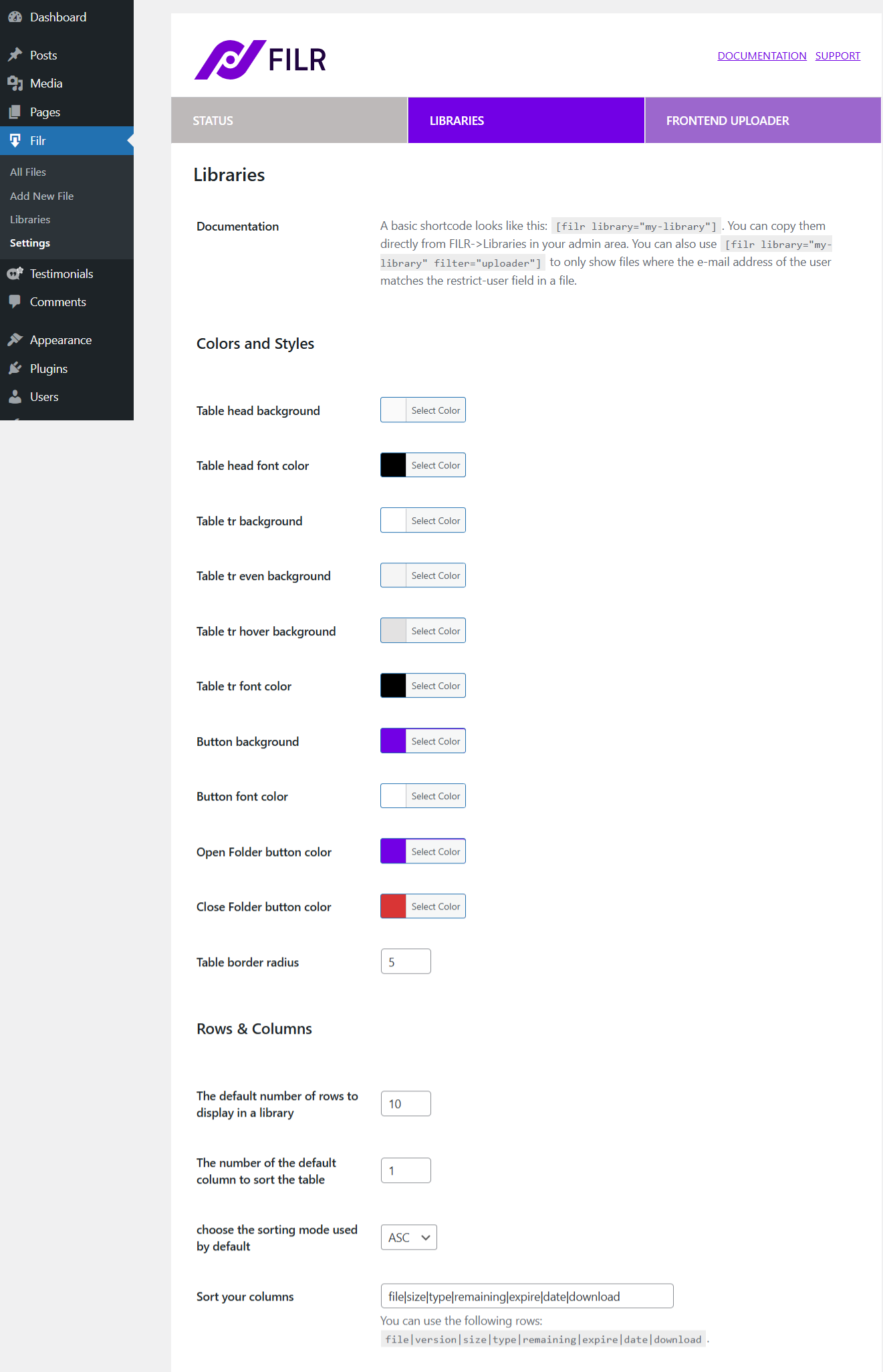Click the Appearance paintbrush icon
Viewport: 883px width, 1372px height.
click(15, 339)
